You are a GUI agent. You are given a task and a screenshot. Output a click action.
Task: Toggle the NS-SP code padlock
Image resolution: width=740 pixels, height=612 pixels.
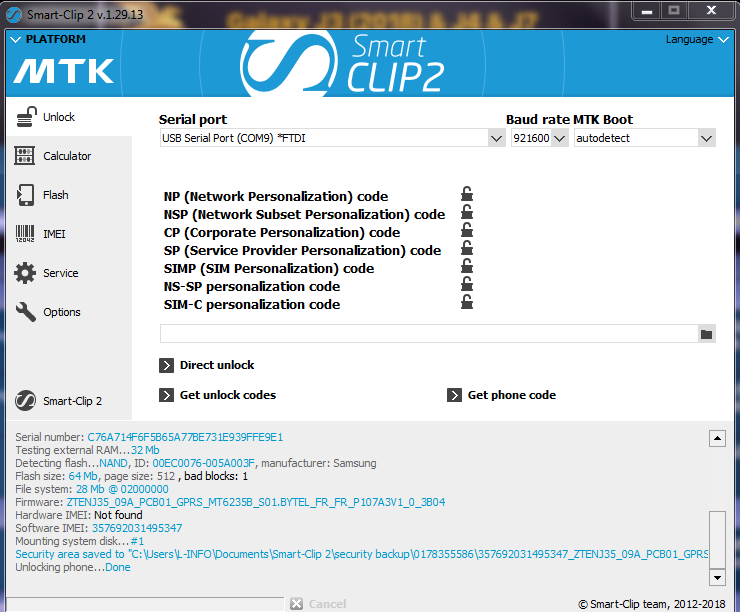coord(467,284)
